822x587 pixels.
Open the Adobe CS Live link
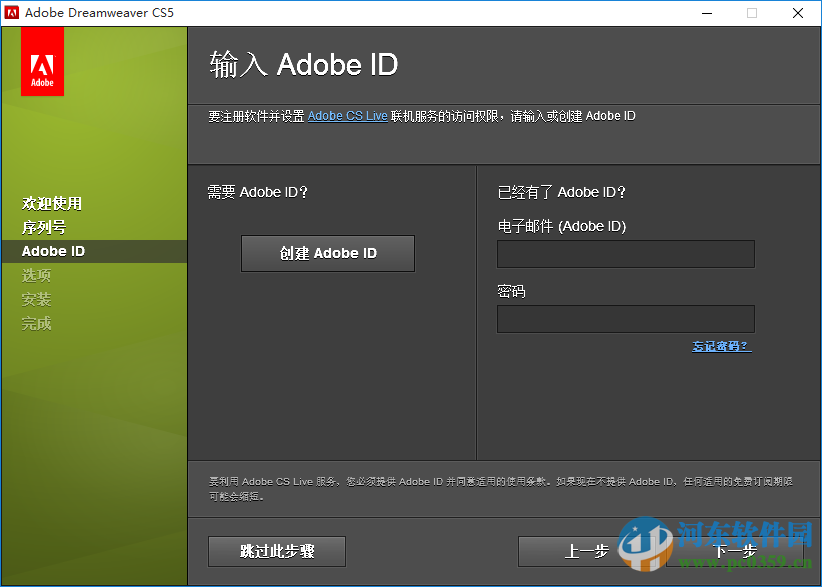tap(347, 115)
